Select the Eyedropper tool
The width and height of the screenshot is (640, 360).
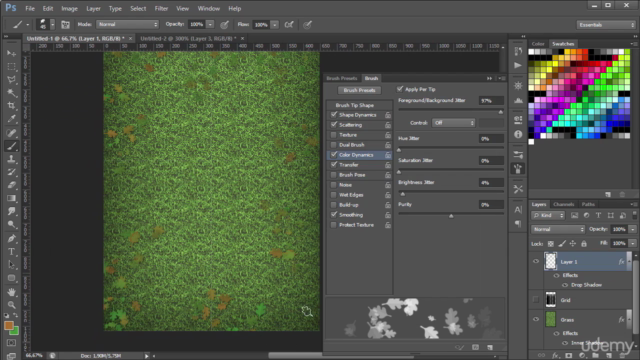coord(11,119)
